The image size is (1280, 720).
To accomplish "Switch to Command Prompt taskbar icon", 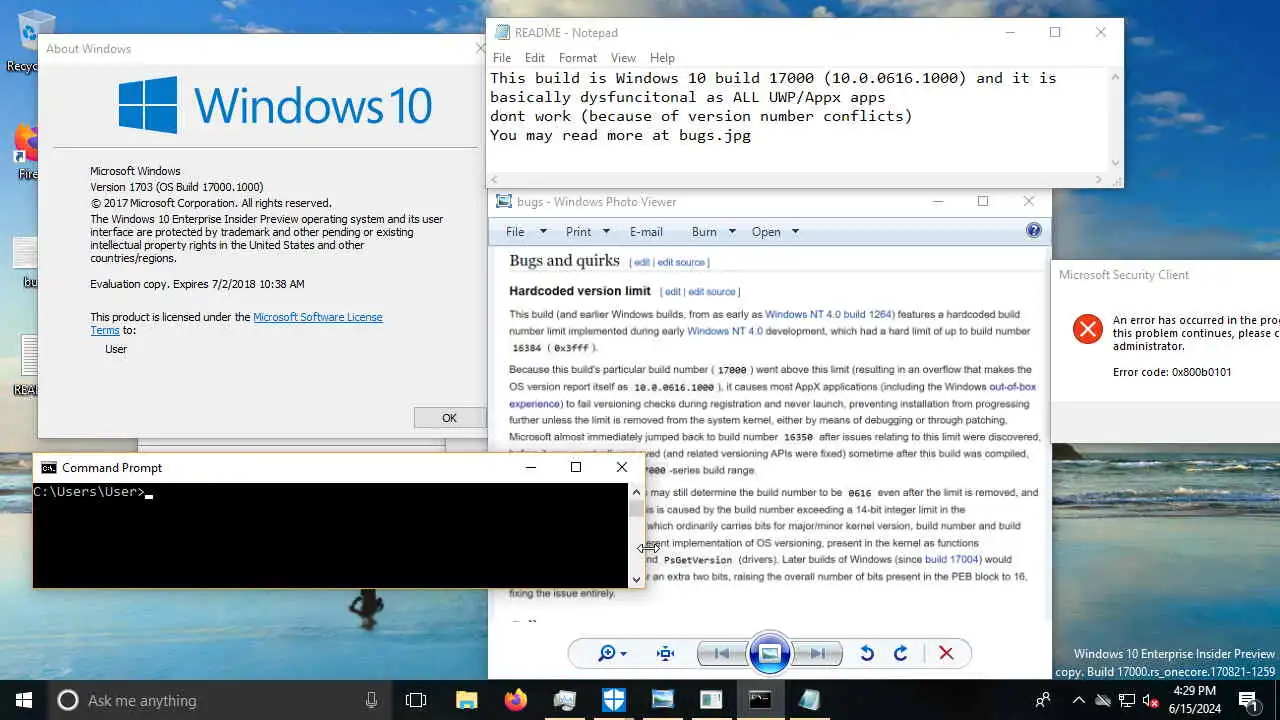I will coord(760,700).
